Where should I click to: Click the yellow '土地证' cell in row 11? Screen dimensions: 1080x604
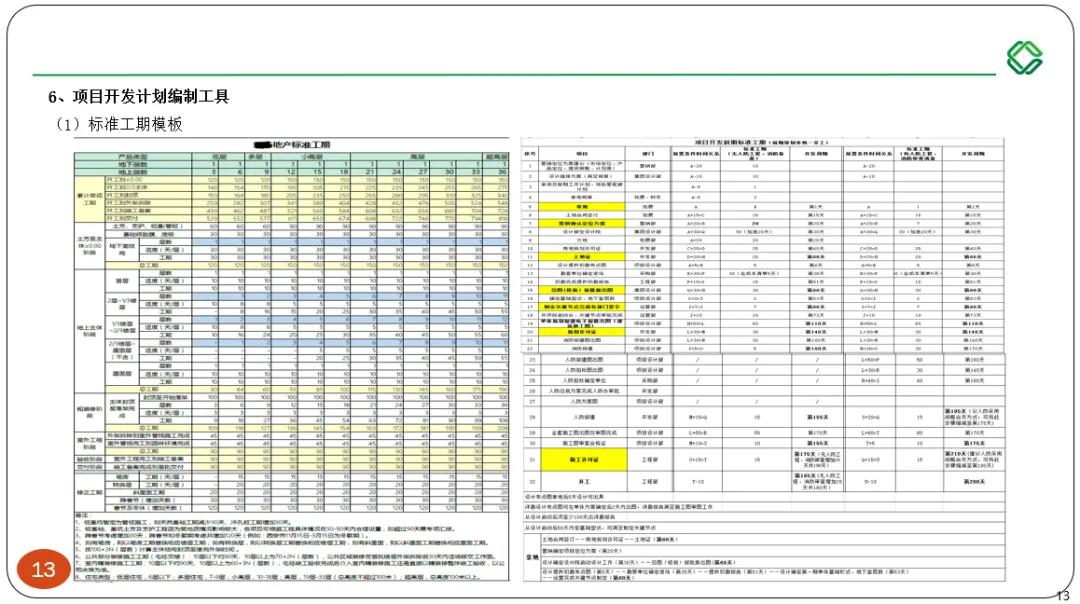point(582,256)
